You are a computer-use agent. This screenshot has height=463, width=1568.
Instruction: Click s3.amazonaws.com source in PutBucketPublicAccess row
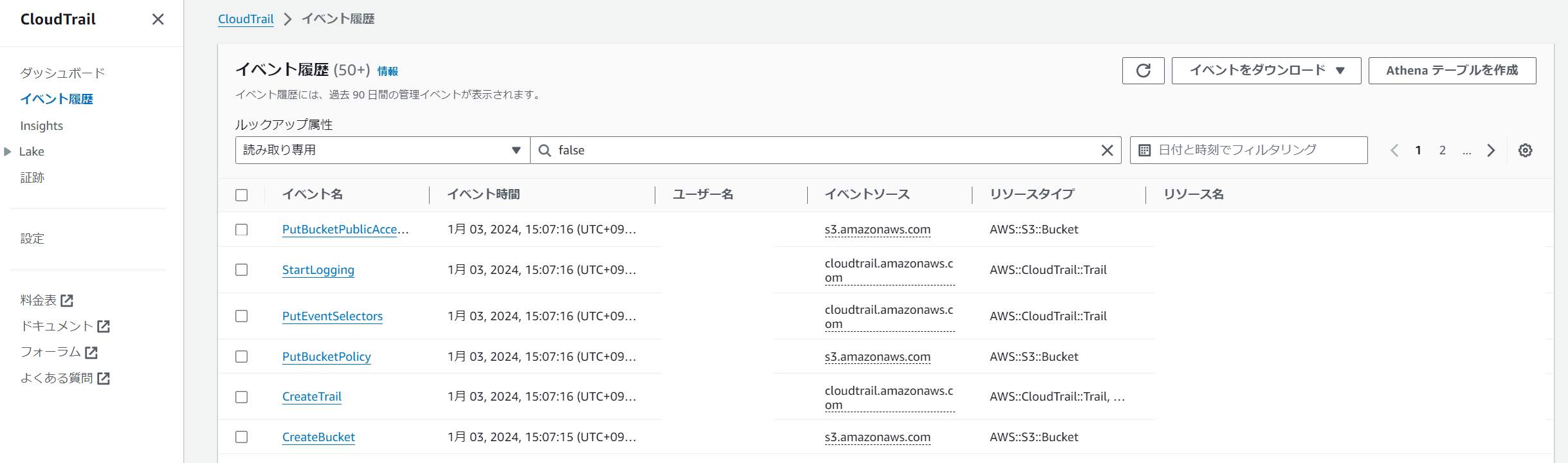878,230
